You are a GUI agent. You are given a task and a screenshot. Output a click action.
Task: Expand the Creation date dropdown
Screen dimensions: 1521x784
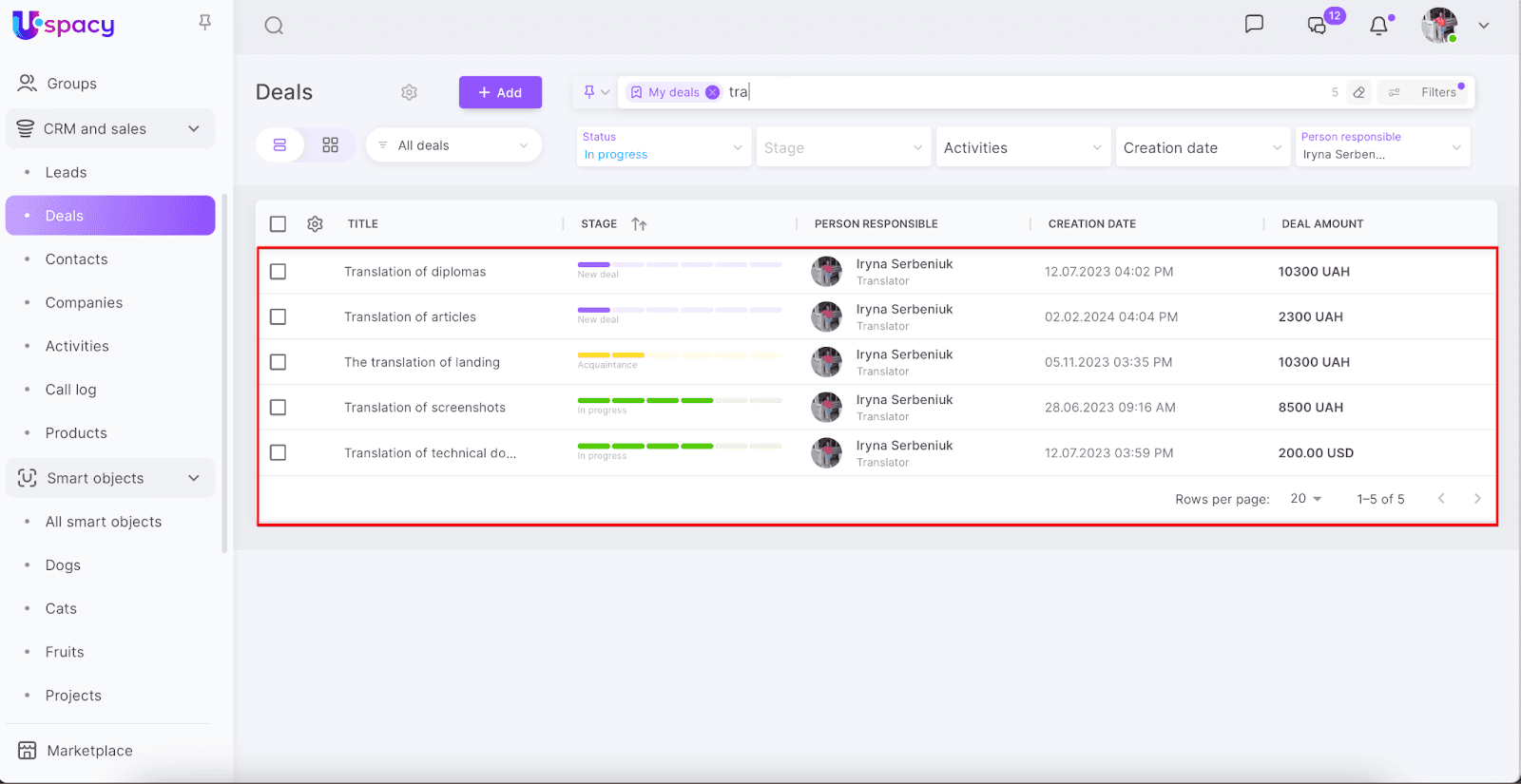[1202, 147]
